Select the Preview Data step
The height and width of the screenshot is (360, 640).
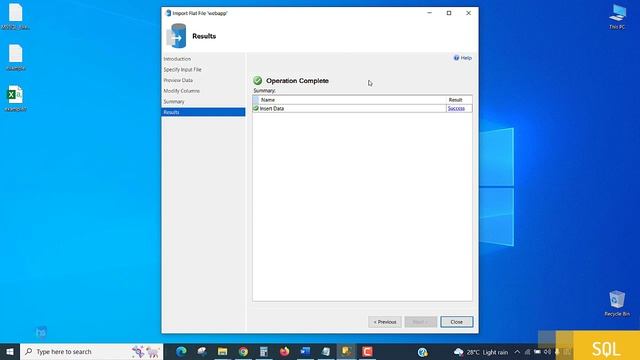tap(178, 80)
